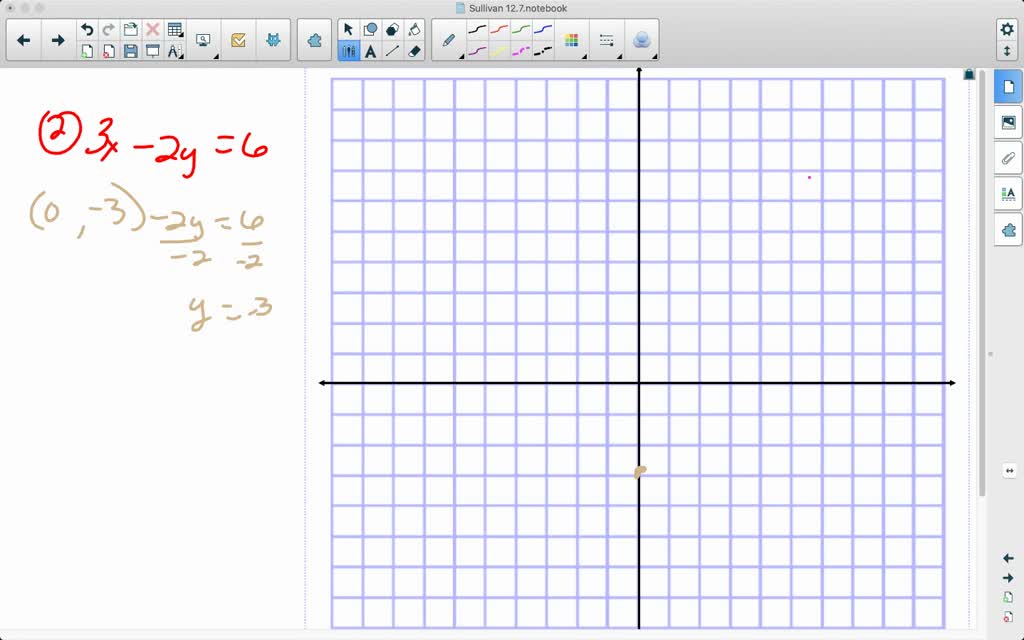Pick the Eraser tool
Image resolution: width=1024 pixels, height=640 pixels.
(x=414, y=49)
